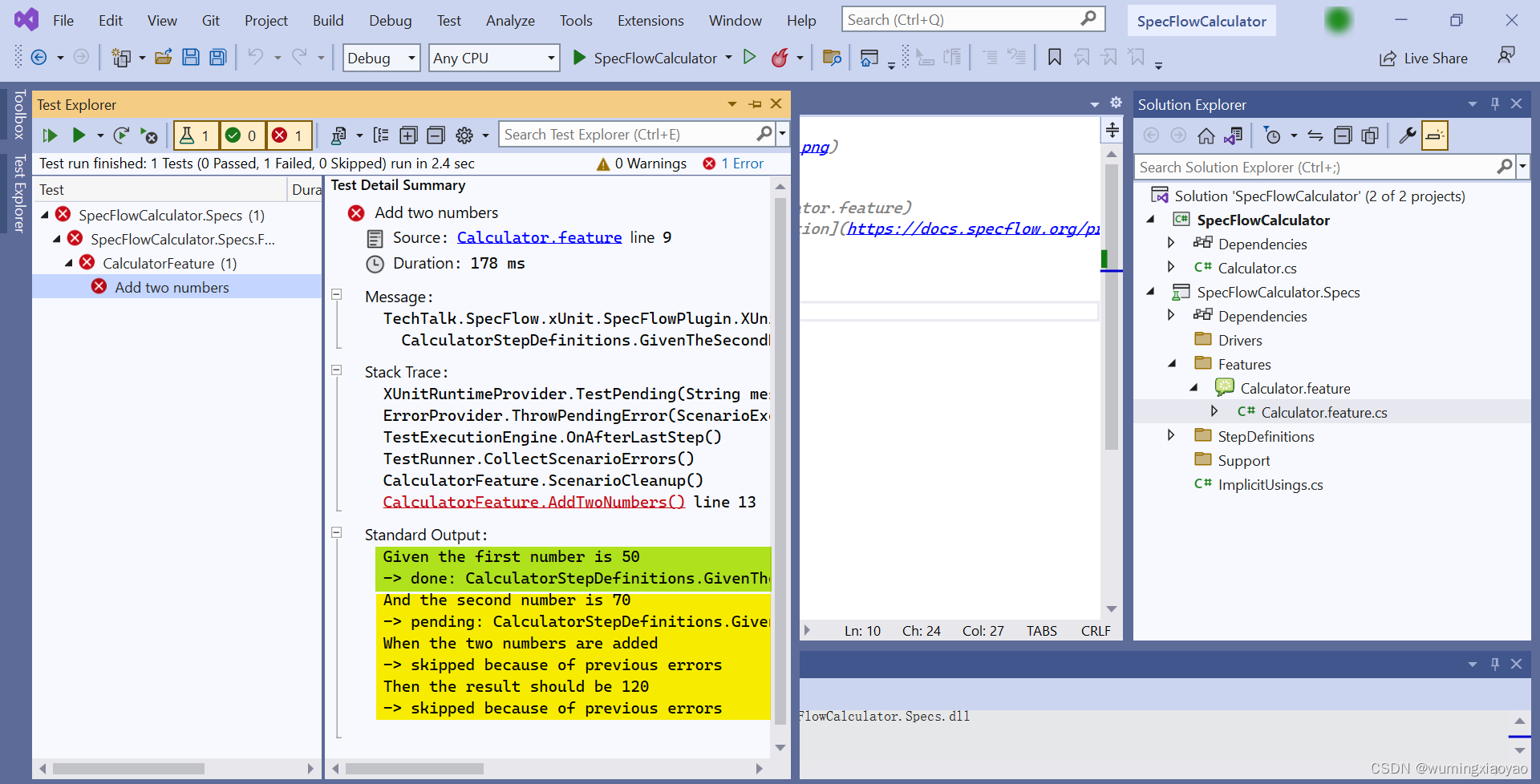1540x784 pixels.
Task: Open the Debug configuration dropdown
Action: (x=381, y=58)
